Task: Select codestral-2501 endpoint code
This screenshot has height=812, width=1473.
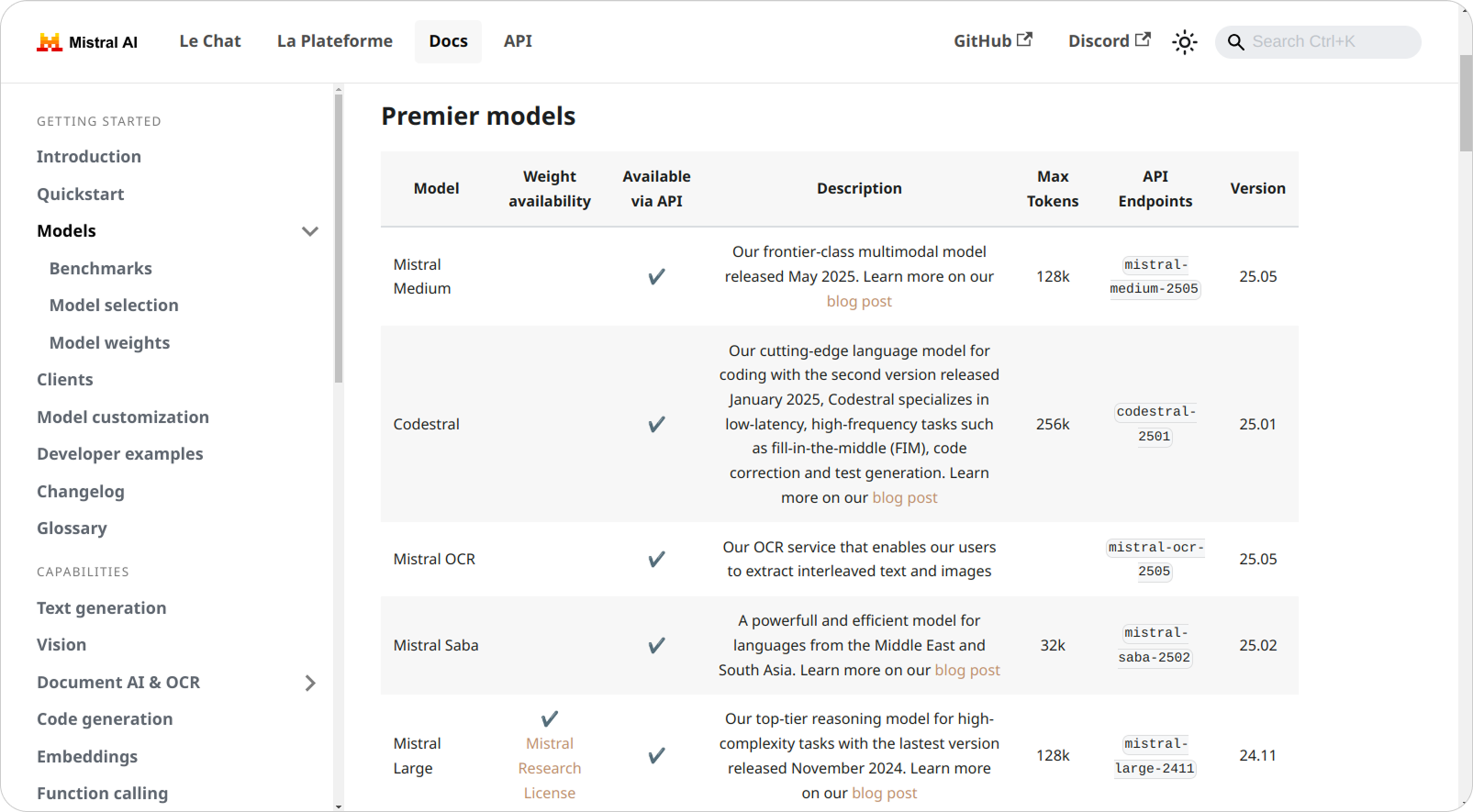Action: pos(1155,424)
